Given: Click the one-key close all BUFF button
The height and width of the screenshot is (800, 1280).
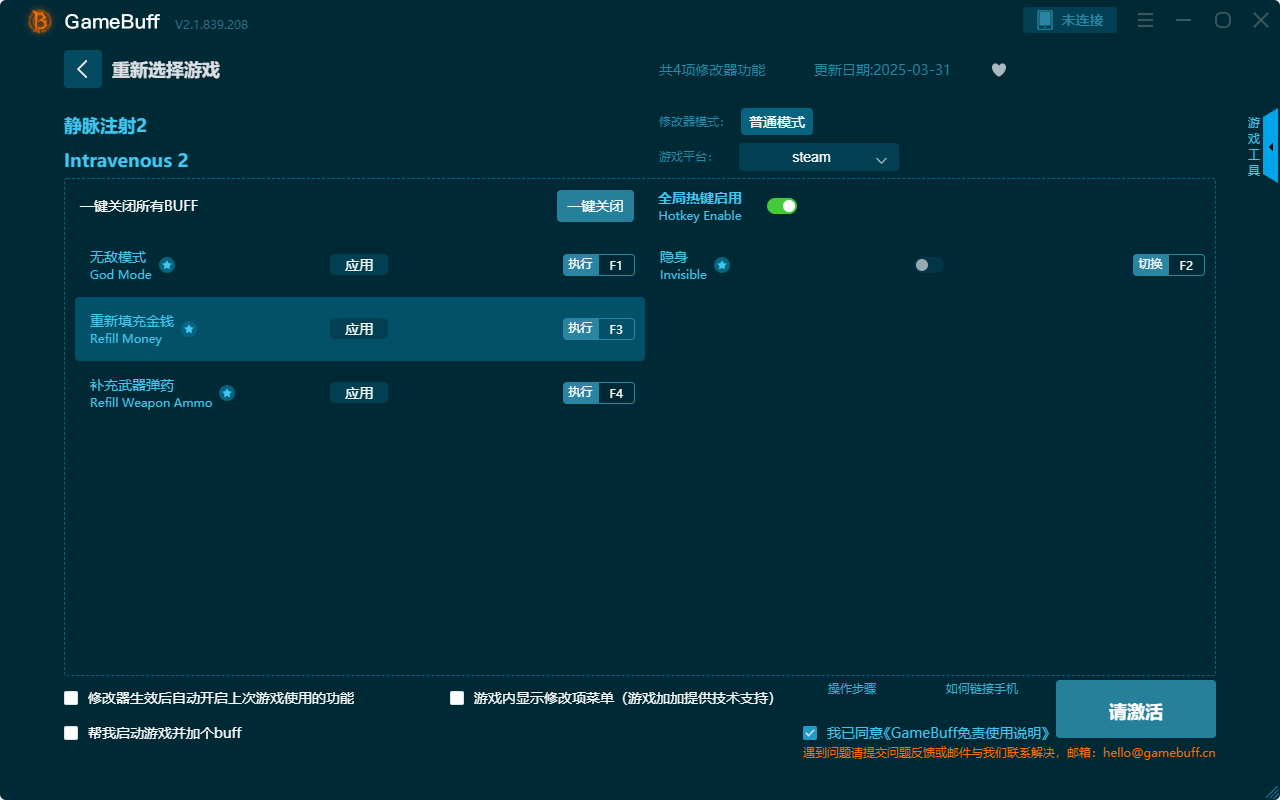Looking at the screenshot, I should pos(595,206).
